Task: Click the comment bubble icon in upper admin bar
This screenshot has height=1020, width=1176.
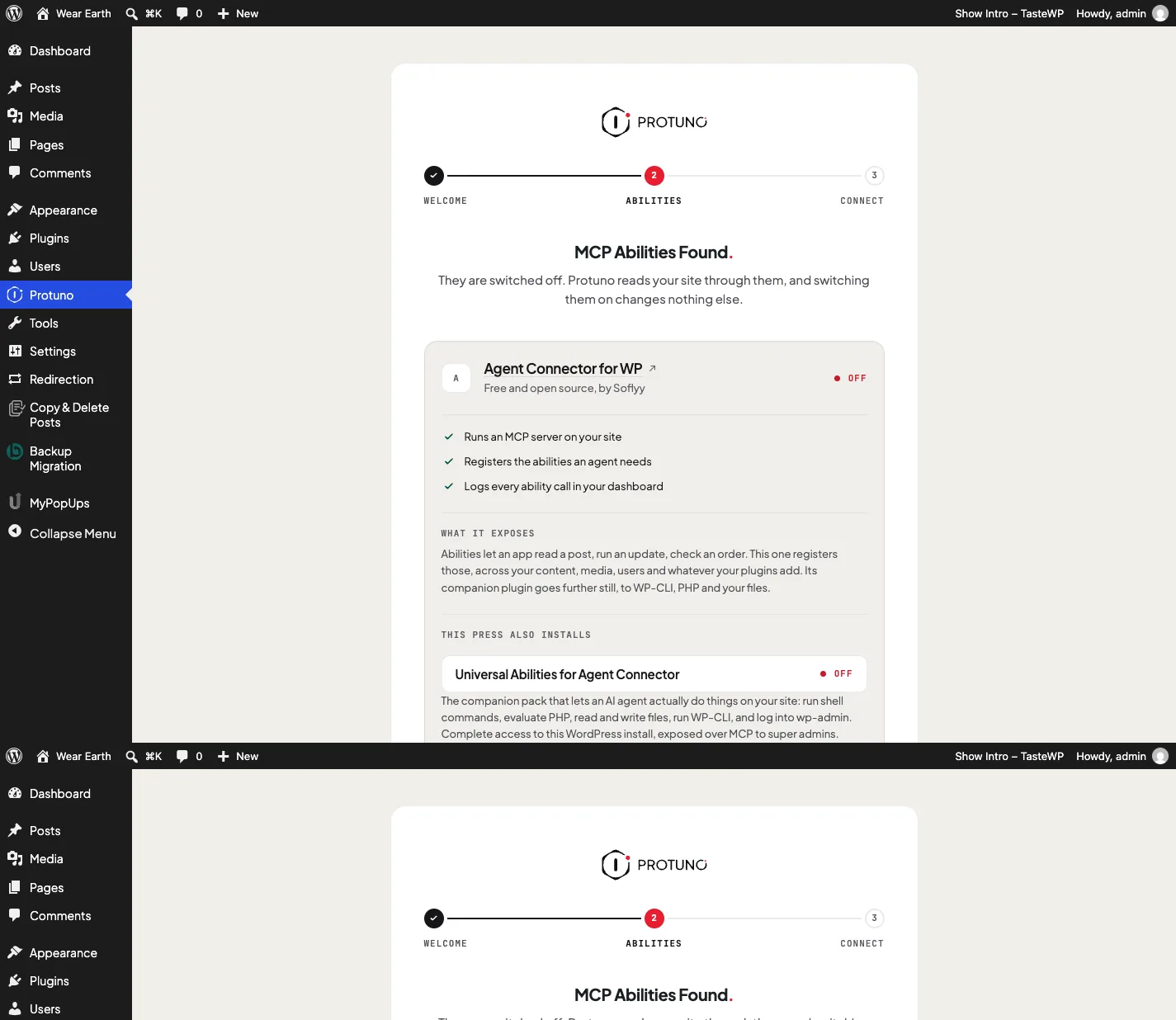Action: coord(182,14)
